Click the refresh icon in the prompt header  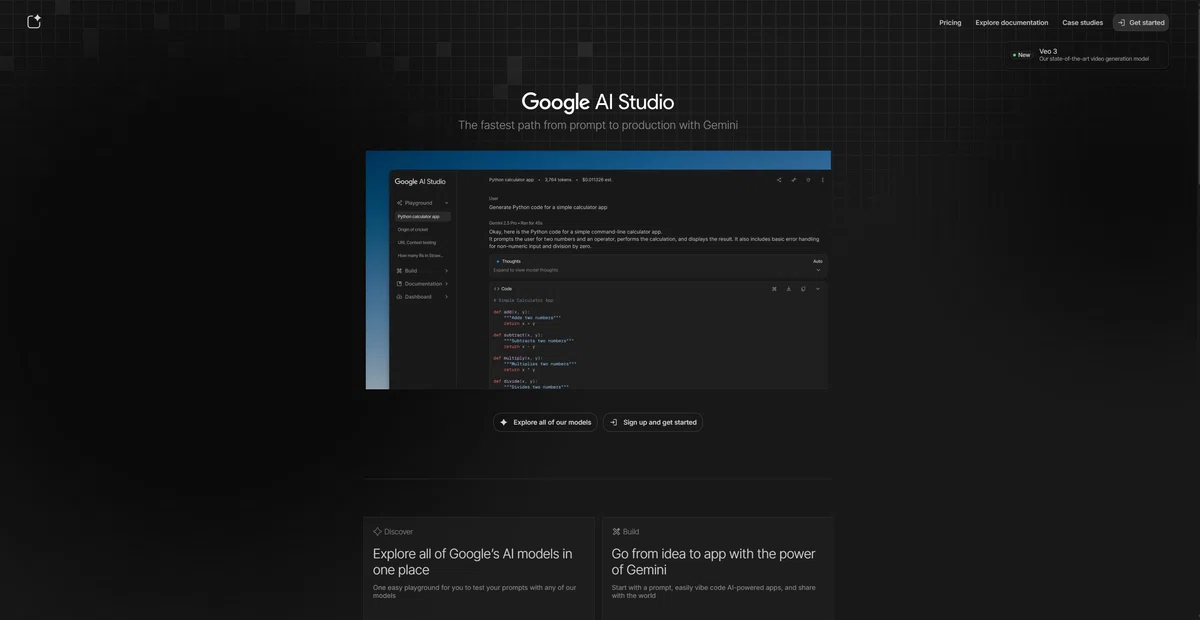pos(808,180)
